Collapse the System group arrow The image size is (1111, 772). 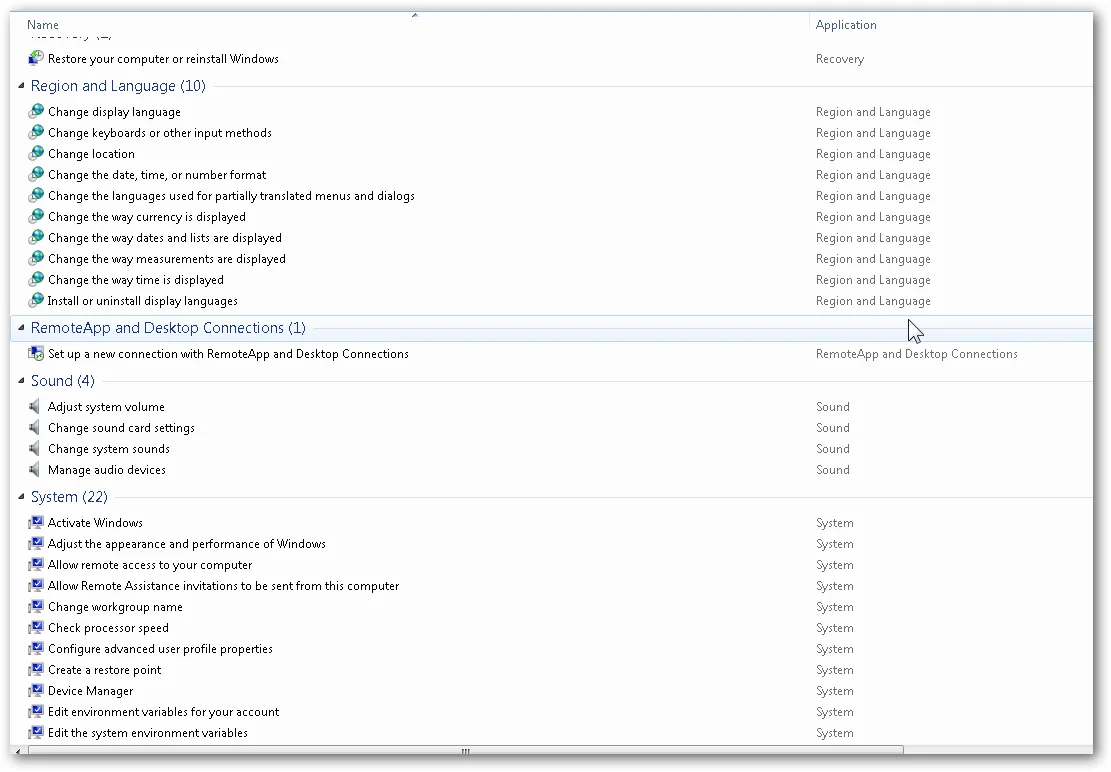(x=22, y=497)
